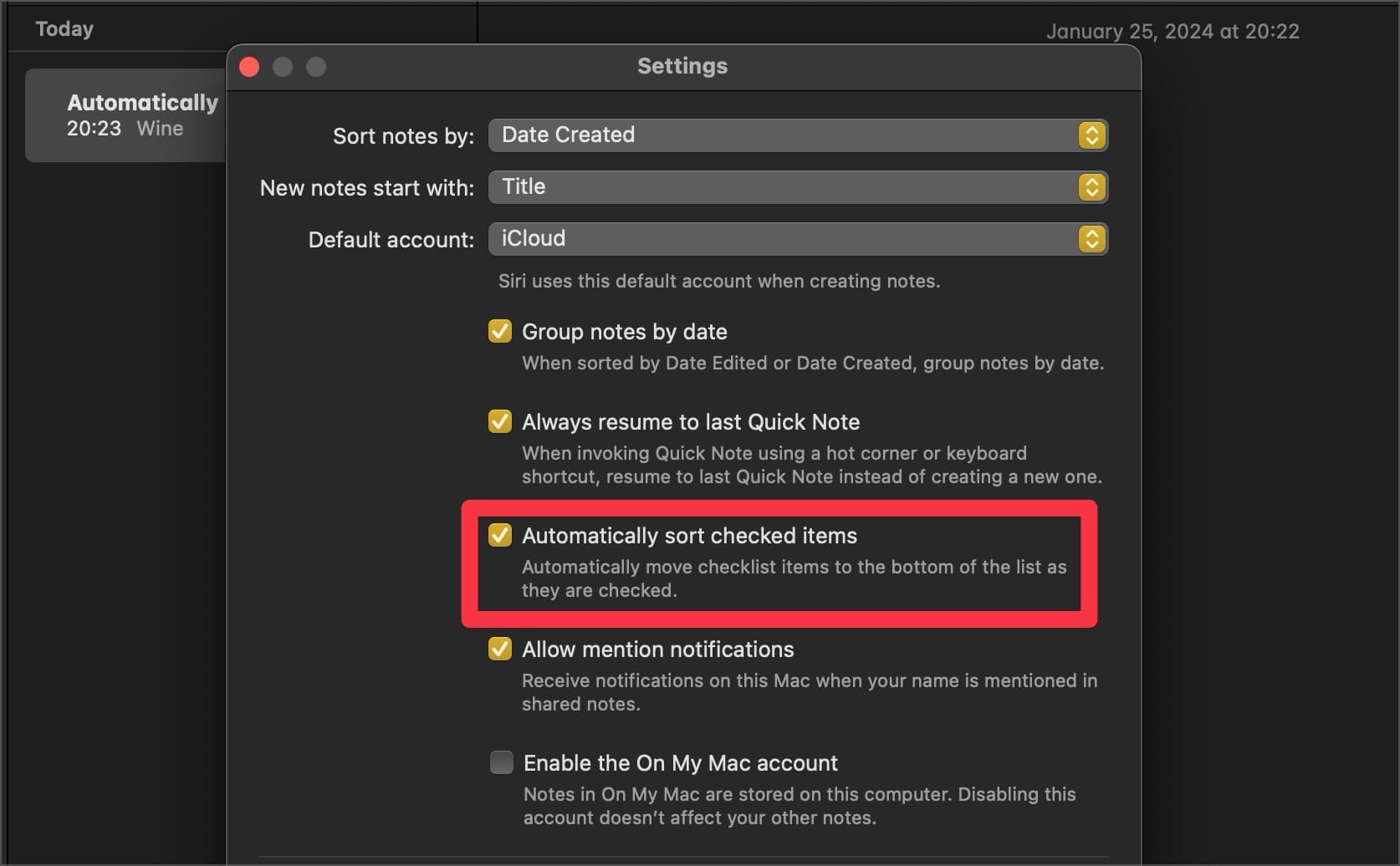Click the yellow minimize button icon
This screenshot has height=866, width=1400.
pyautogui.click(x=282, y=67)
